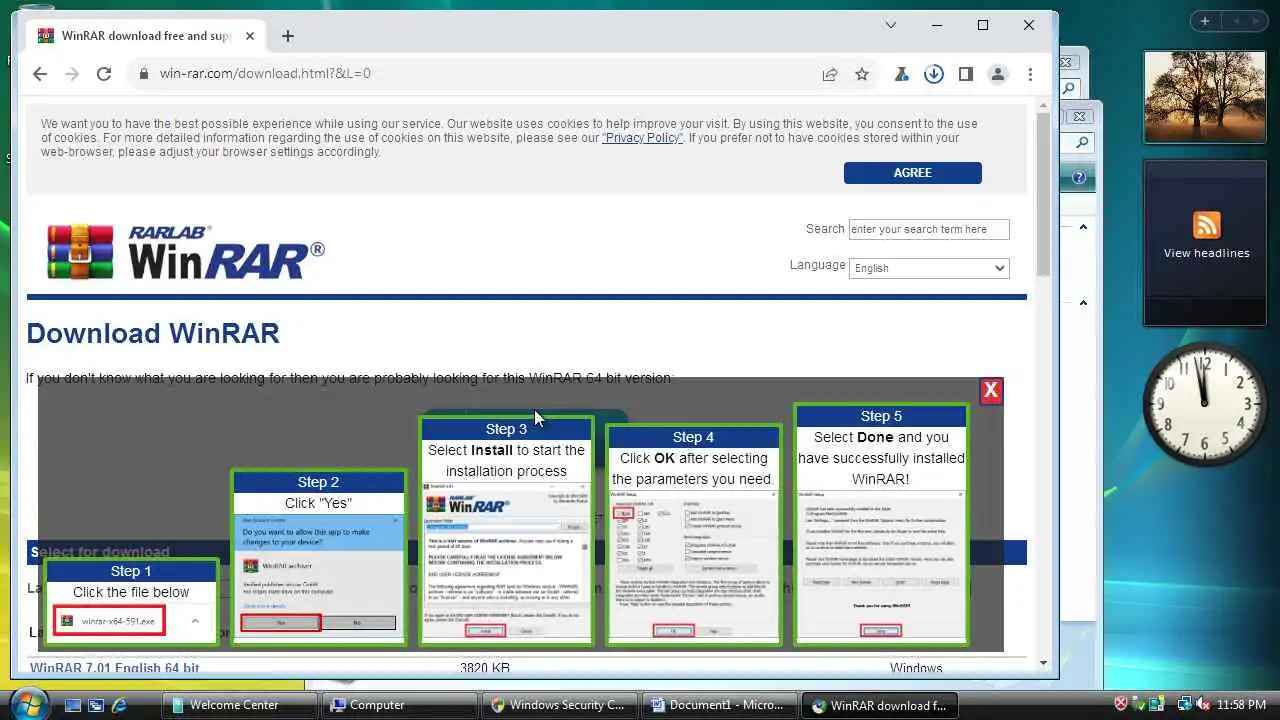
Task: Open the Chrome profile avatar
Action: (x=998, y=74)
